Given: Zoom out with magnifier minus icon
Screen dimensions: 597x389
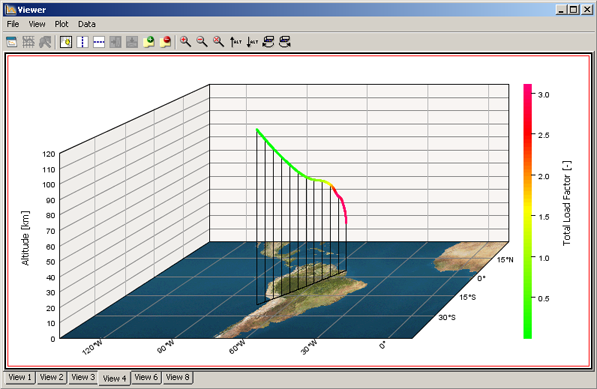Looking at the screenshot, I should tap(202, 42).
